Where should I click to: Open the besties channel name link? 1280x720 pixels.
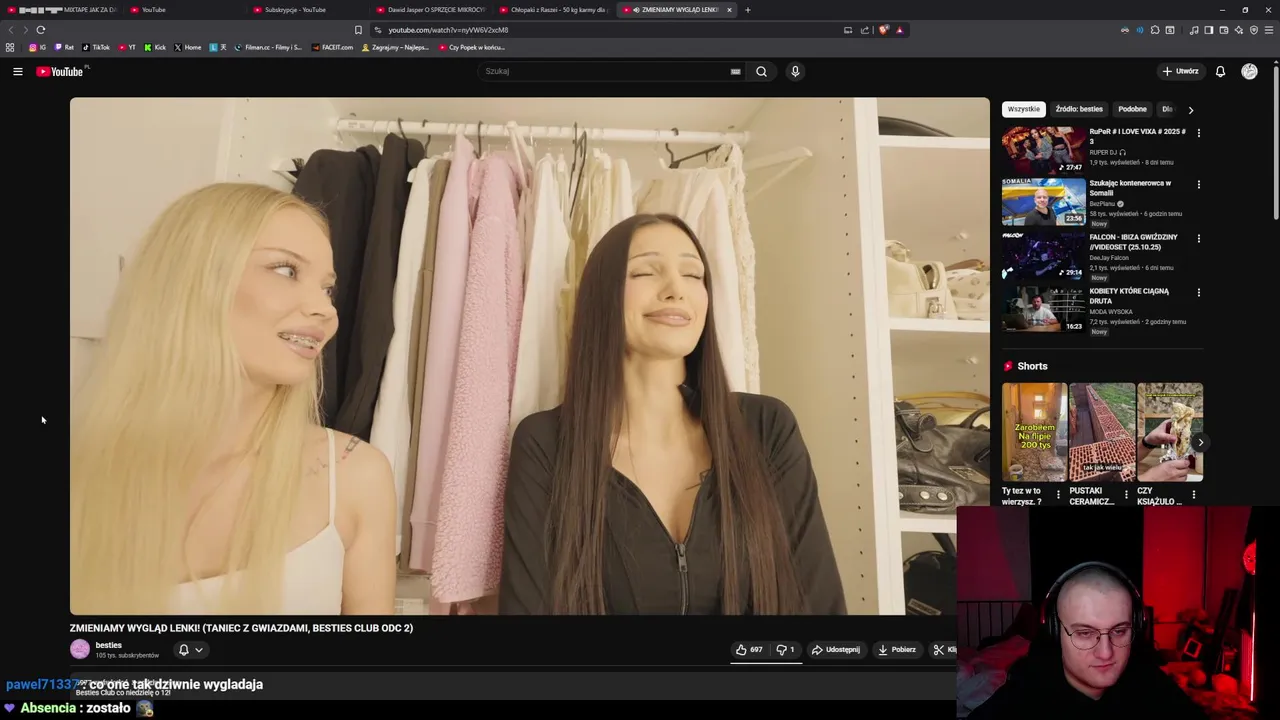click(x=108, y=645)
